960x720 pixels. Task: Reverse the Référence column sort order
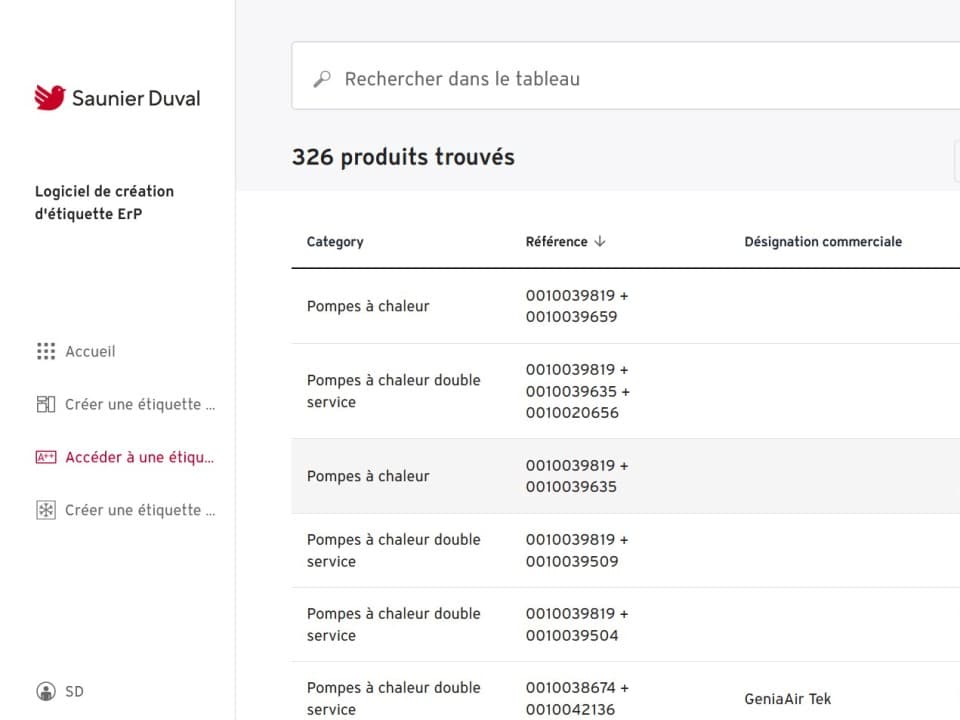600,240
